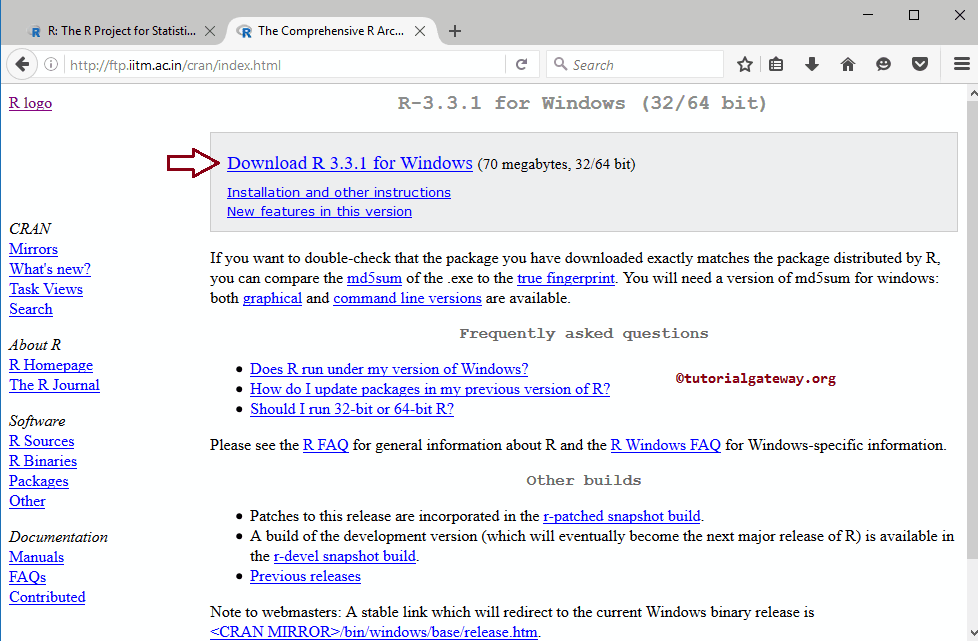Follow the CRAN MIRROR release.htm link

374,632
